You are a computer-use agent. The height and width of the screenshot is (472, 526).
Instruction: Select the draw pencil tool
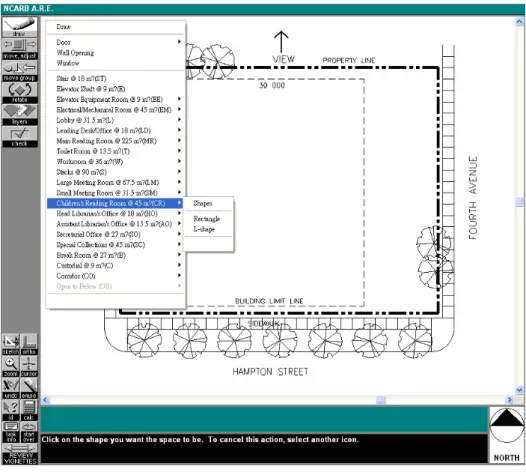coord(19,27)
